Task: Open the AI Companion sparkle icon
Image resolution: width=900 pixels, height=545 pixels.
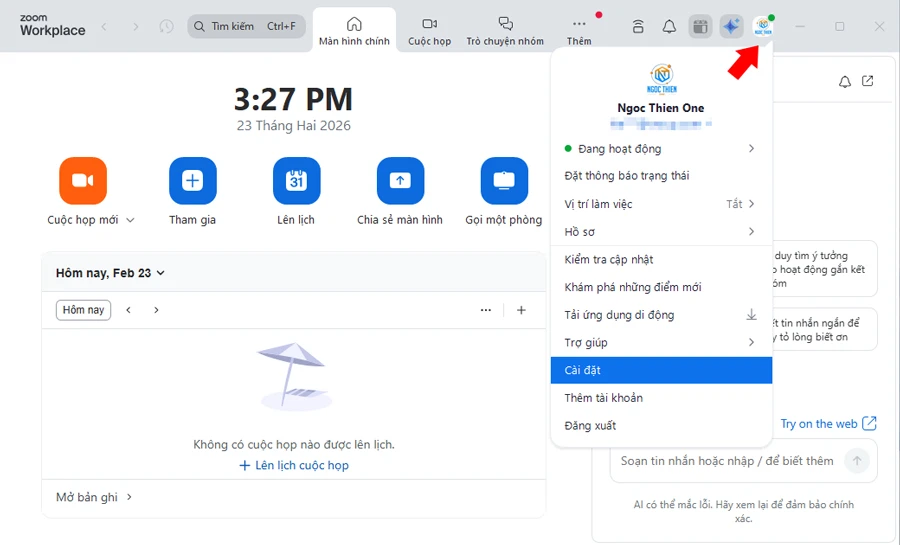Action: click(731, 27)
